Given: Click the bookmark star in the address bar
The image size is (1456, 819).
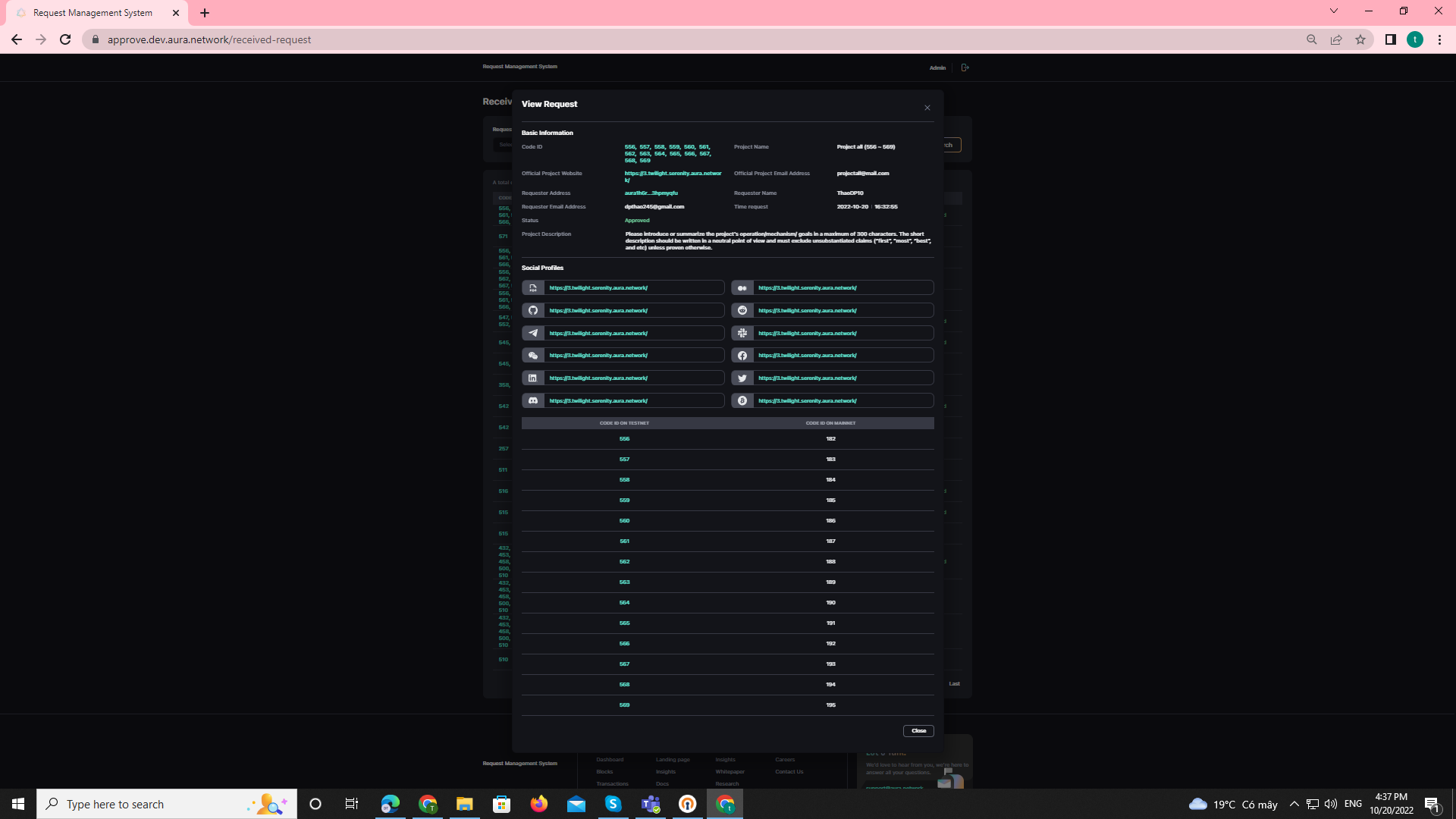Looking at the screenshot, I should [x=1360, y=39].
